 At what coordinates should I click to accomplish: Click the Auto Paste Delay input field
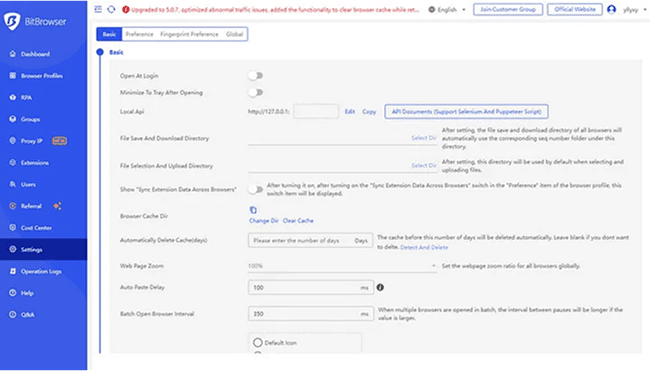[310, 287]
